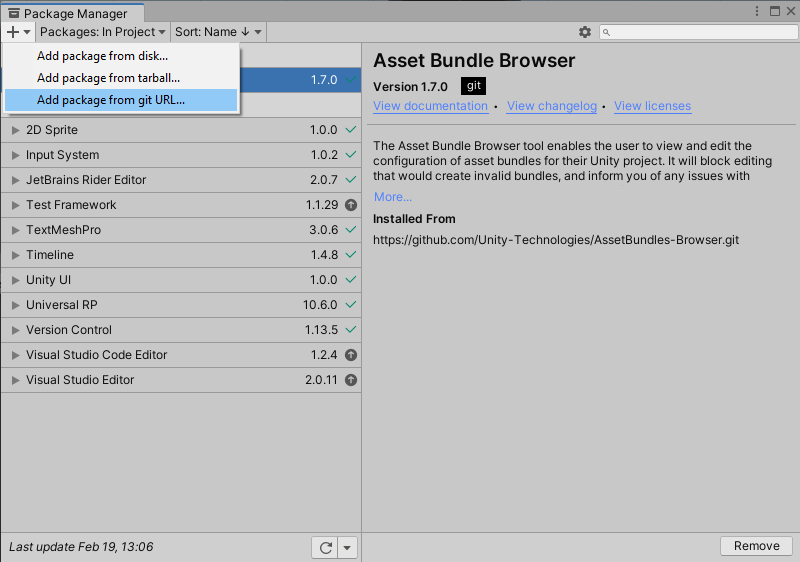Image resolution: width=800 pixels, height=562 pixels.
Task: Open the View changelog link
Action: (x=552, y=106)
